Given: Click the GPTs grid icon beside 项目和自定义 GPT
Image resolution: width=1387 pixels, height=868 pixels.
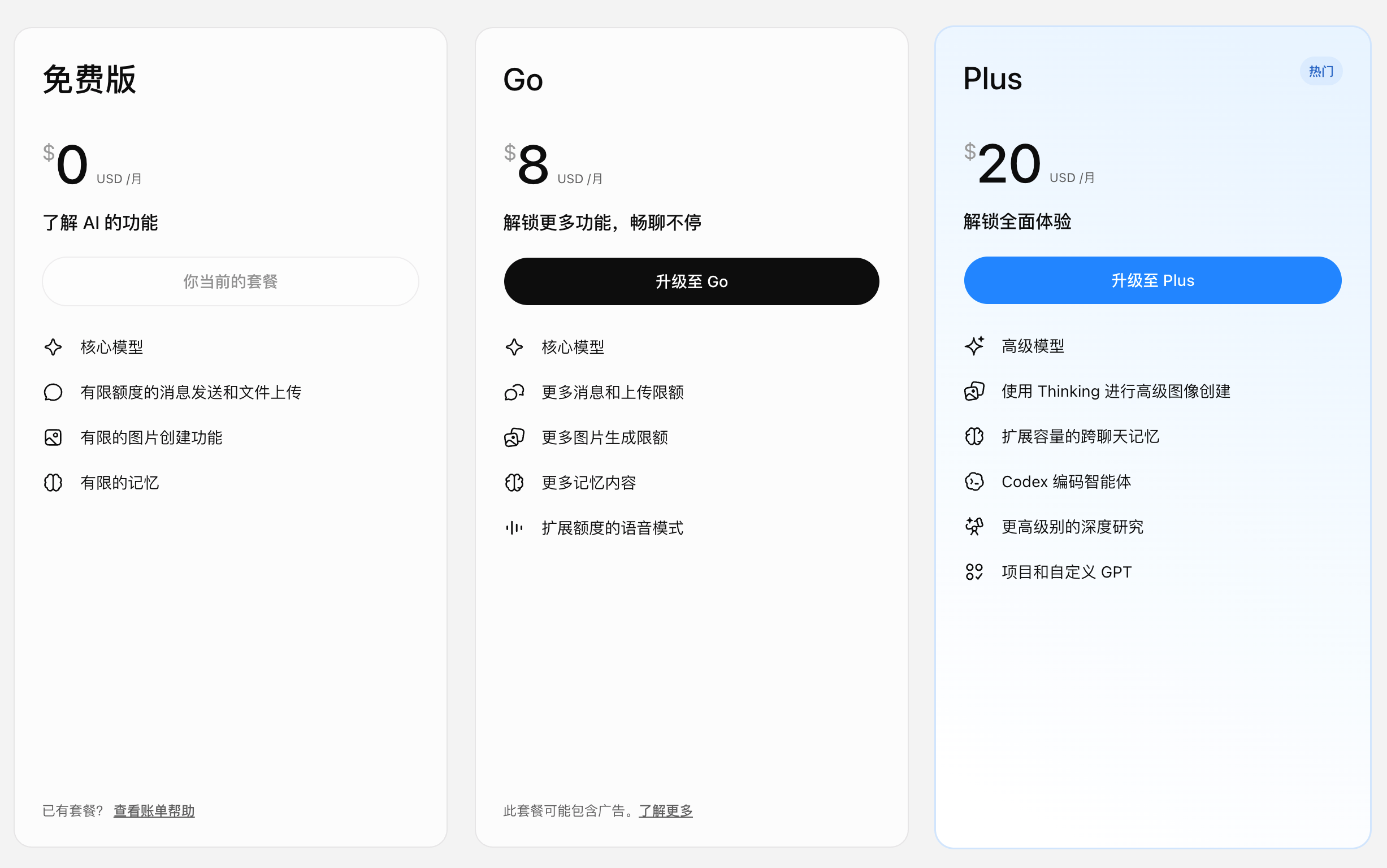Looking at the screenshot, I should pos(974,572).
